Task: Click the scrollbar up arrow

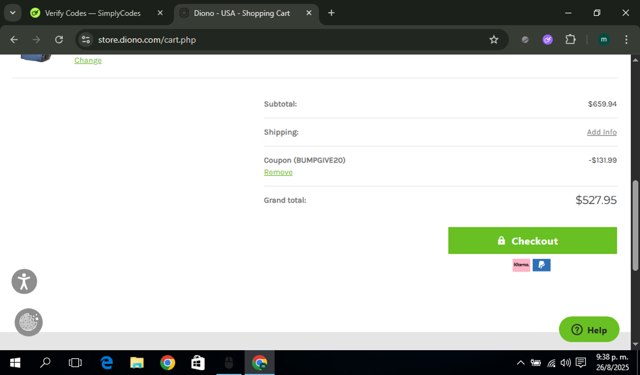Action: 635,60
